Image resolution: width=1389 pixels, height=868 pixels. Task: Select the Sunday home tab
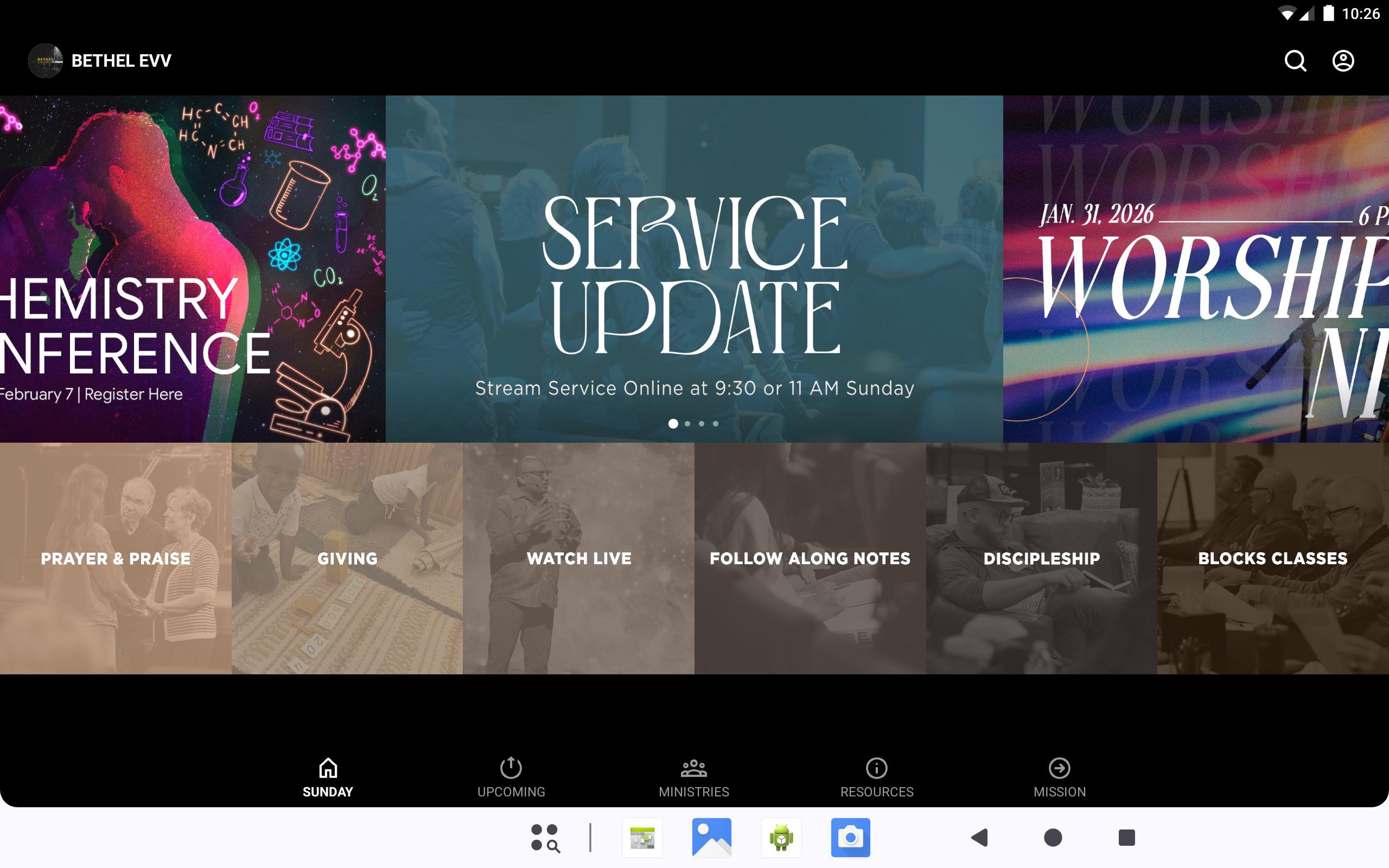pyautogui.click(x=328, y=777)
